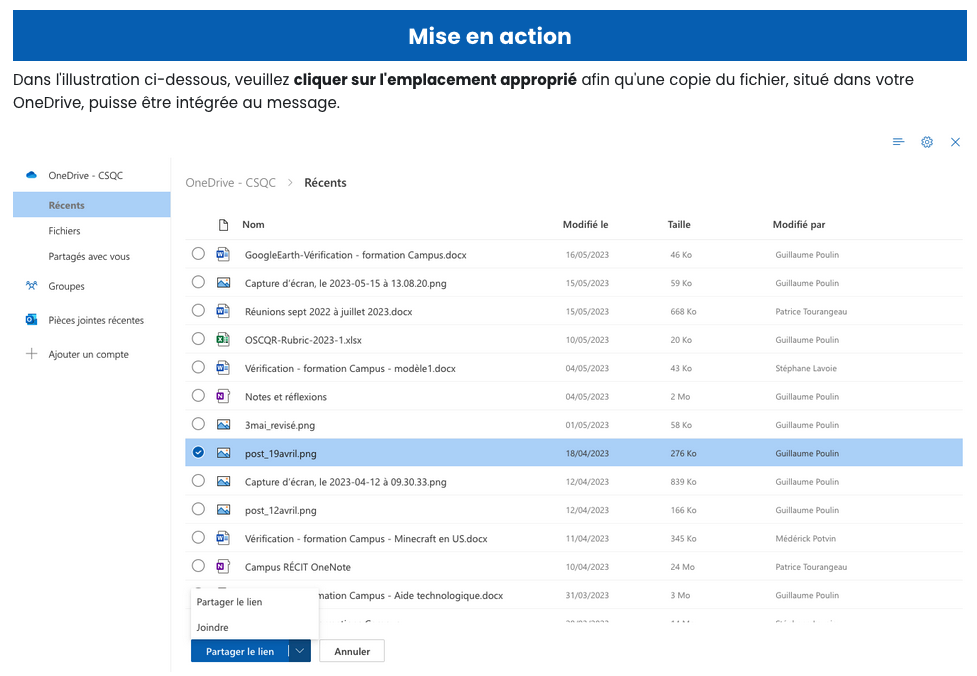The image size is (977, 676).
Task: Click the file type column header icon
Action: 224,225
